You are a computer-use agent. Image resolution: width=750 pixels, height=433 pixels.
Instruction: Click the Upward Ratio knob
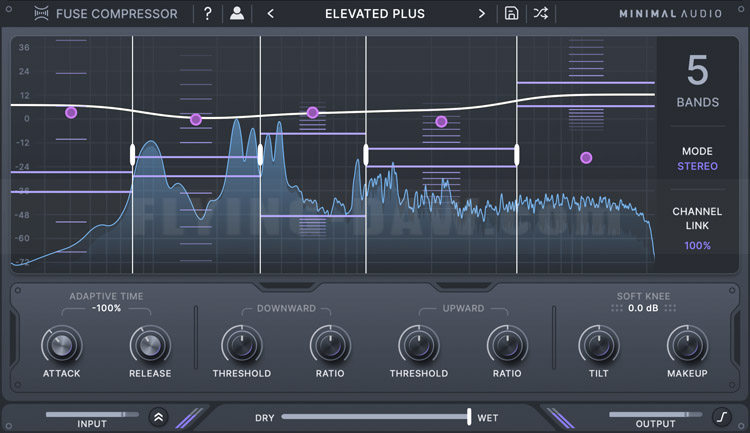[507, 345]
